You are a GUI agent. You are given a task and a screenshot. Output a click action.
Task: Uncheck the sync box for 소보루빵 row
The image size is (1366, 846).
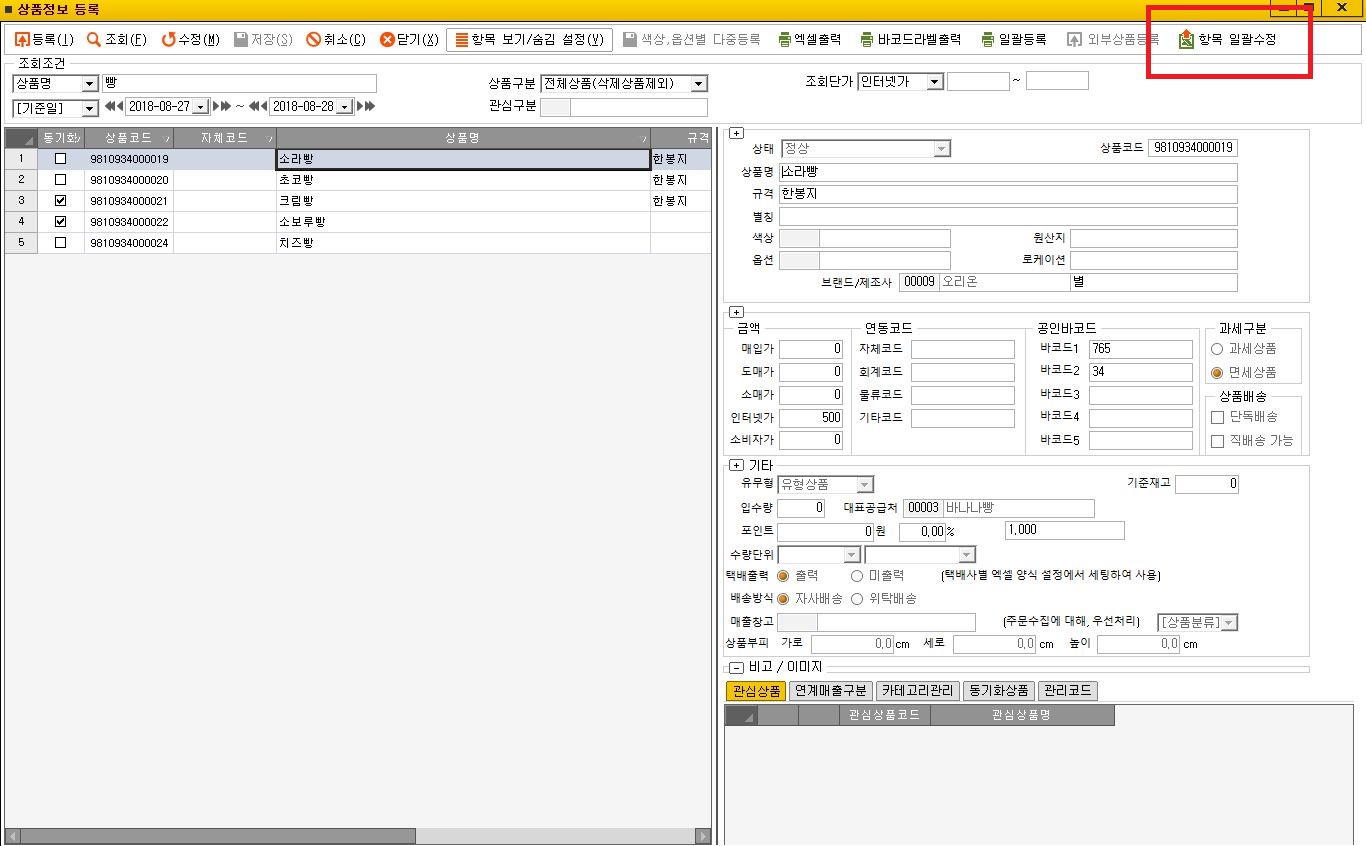point(61,221)
